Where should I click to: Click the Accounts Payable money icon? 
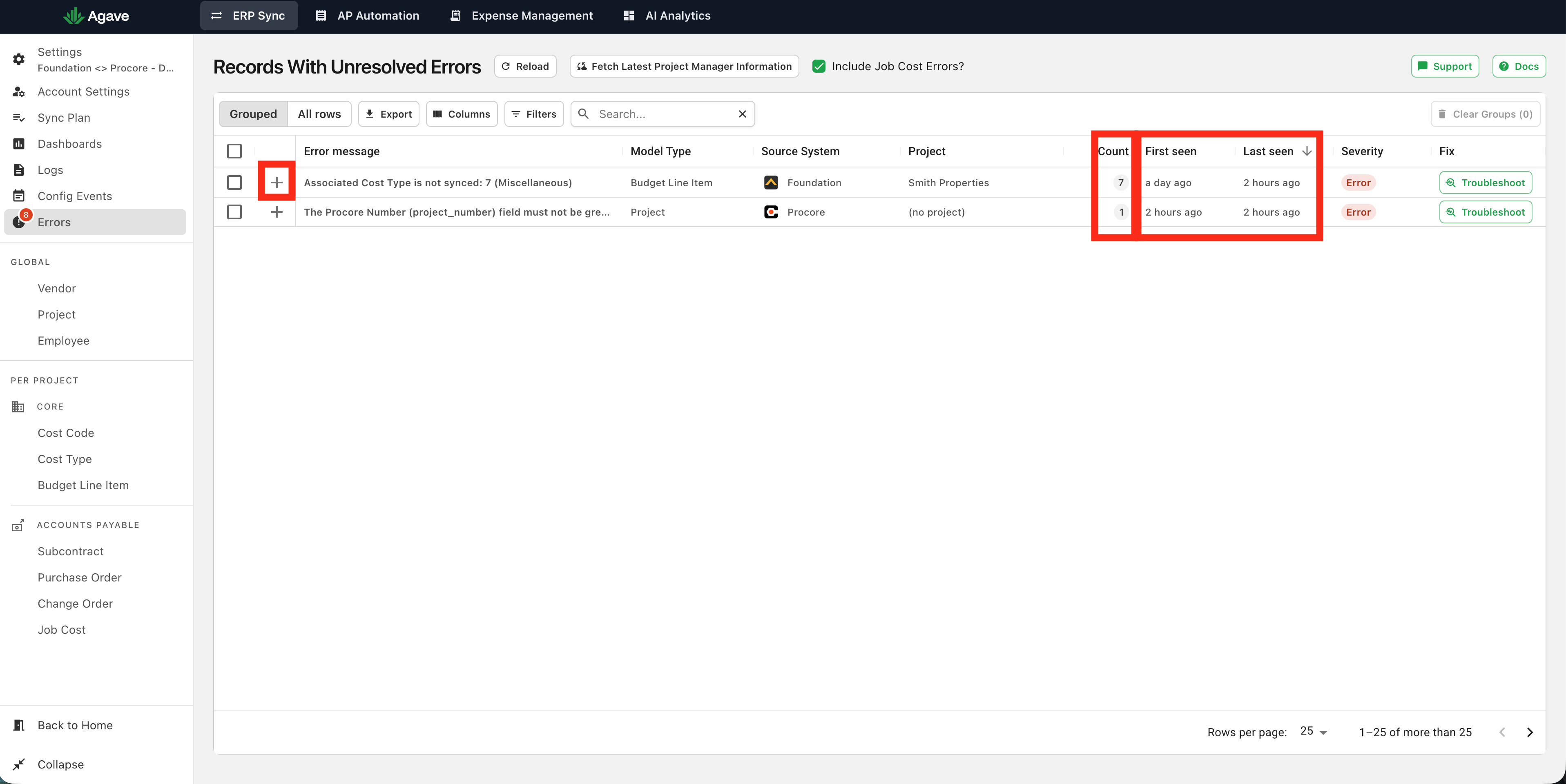coord(18,525)
